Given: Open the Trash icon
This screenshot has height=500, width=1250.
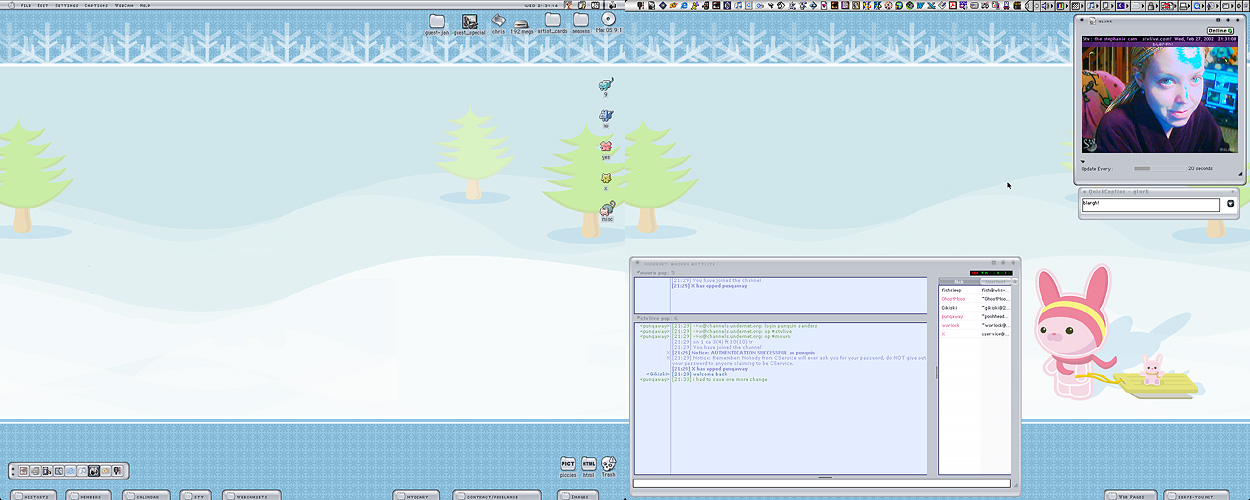Looking at the screenshot, I should click(609, 464).
